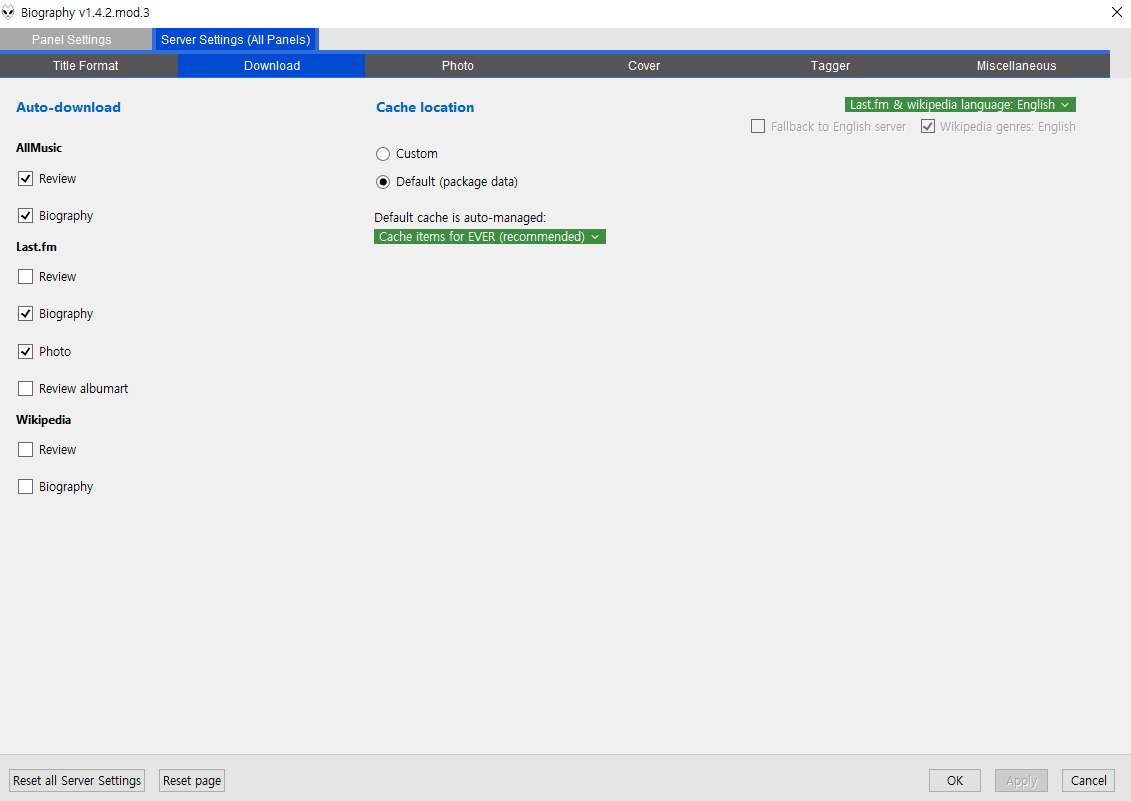The image size is (1131, 801).
Task: Close the Biography settings window
Action: point(1117,12)
